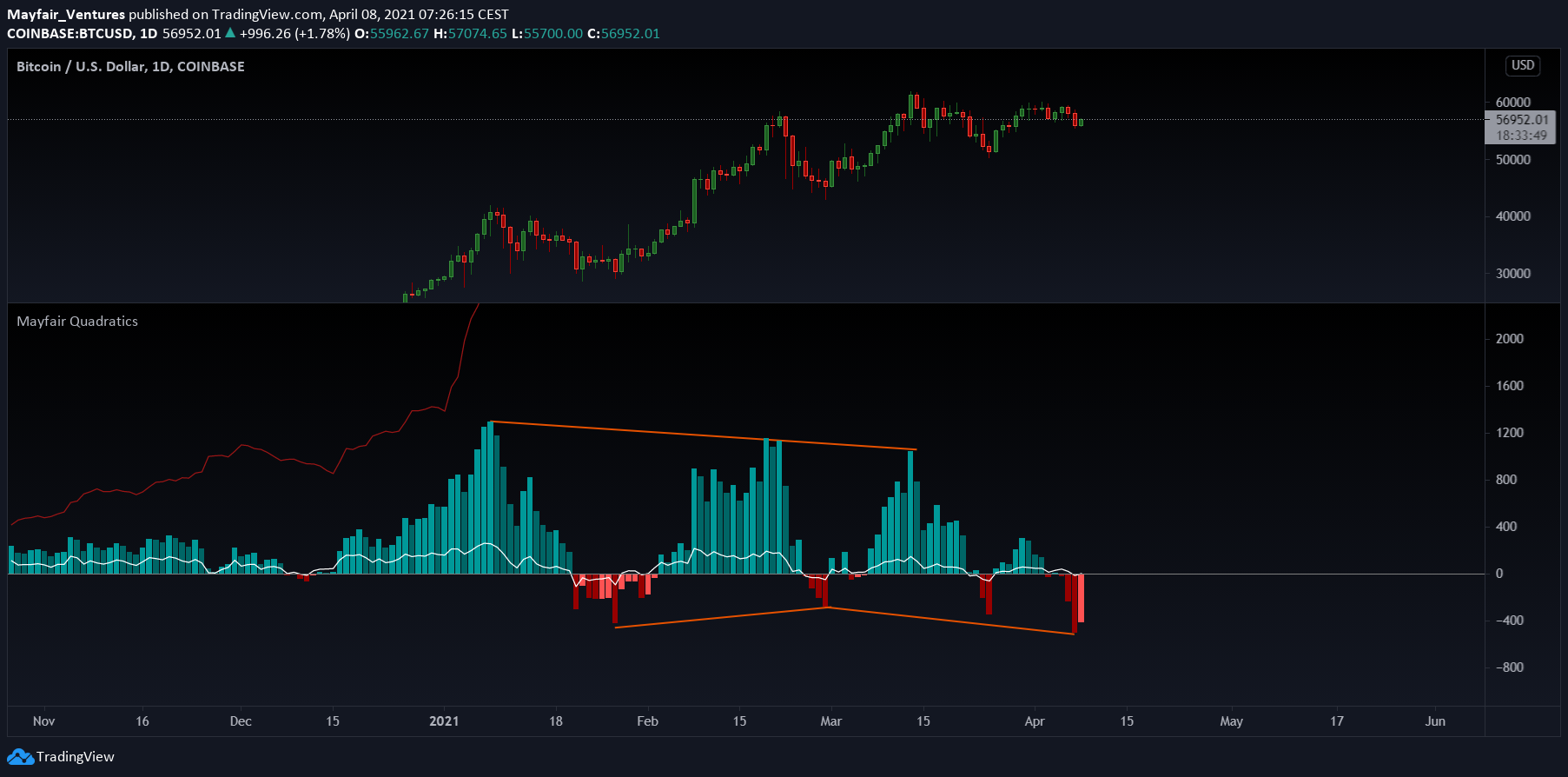This screenshot has width=1568, height=777.
Task: Click the 0 level on indicator axis
Action: 1499,574
